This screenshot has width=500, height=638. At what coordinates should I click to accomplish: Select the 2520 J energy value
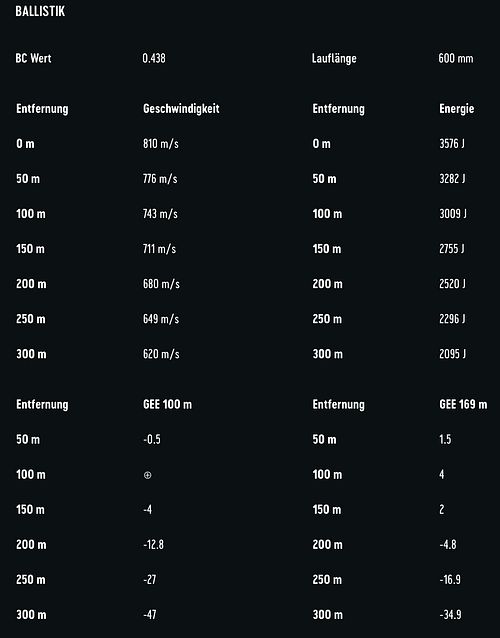click(452, 284)
